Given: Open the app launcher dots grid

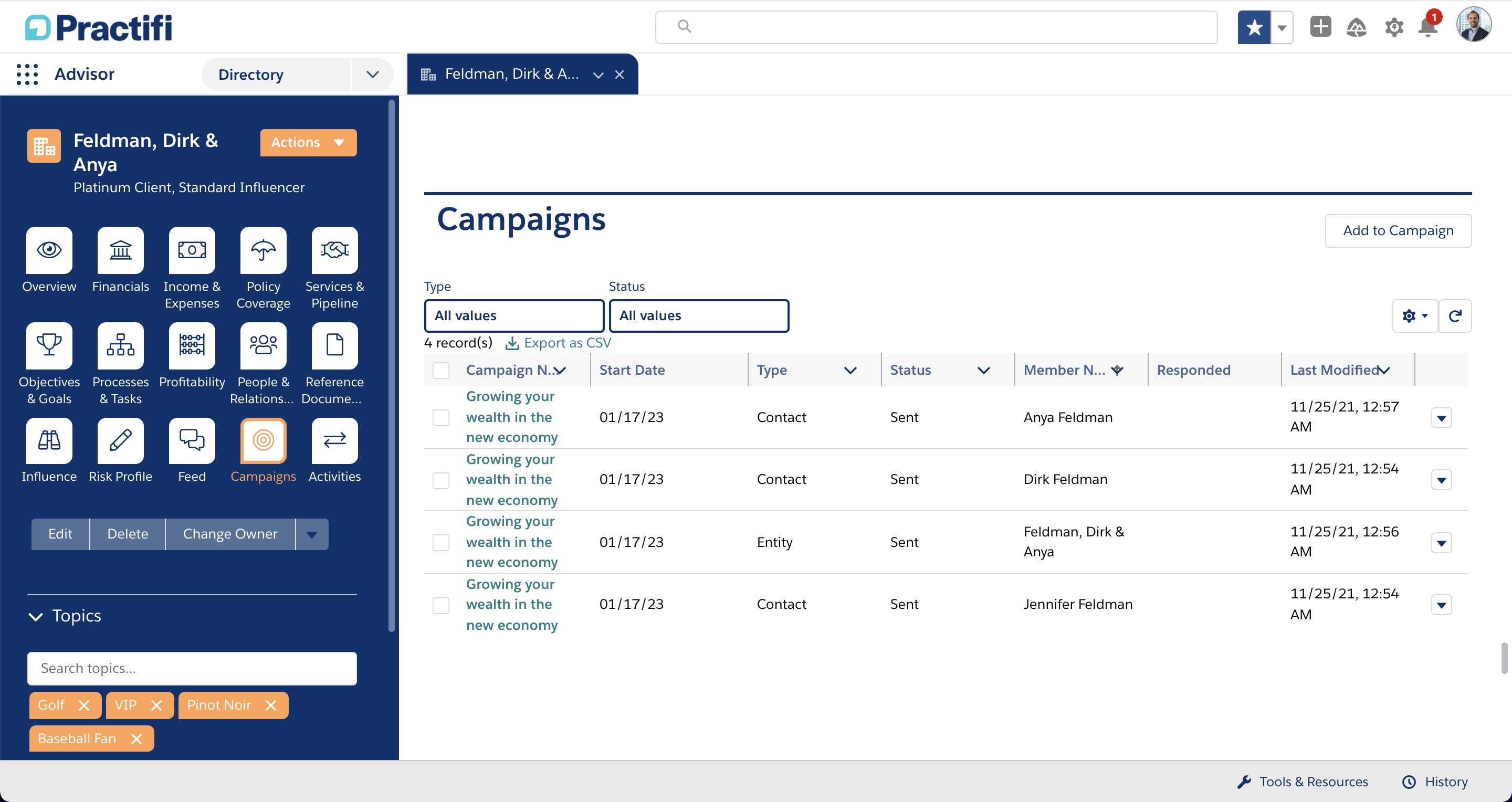Looking at the screenshot, I should tap(27, 75).
